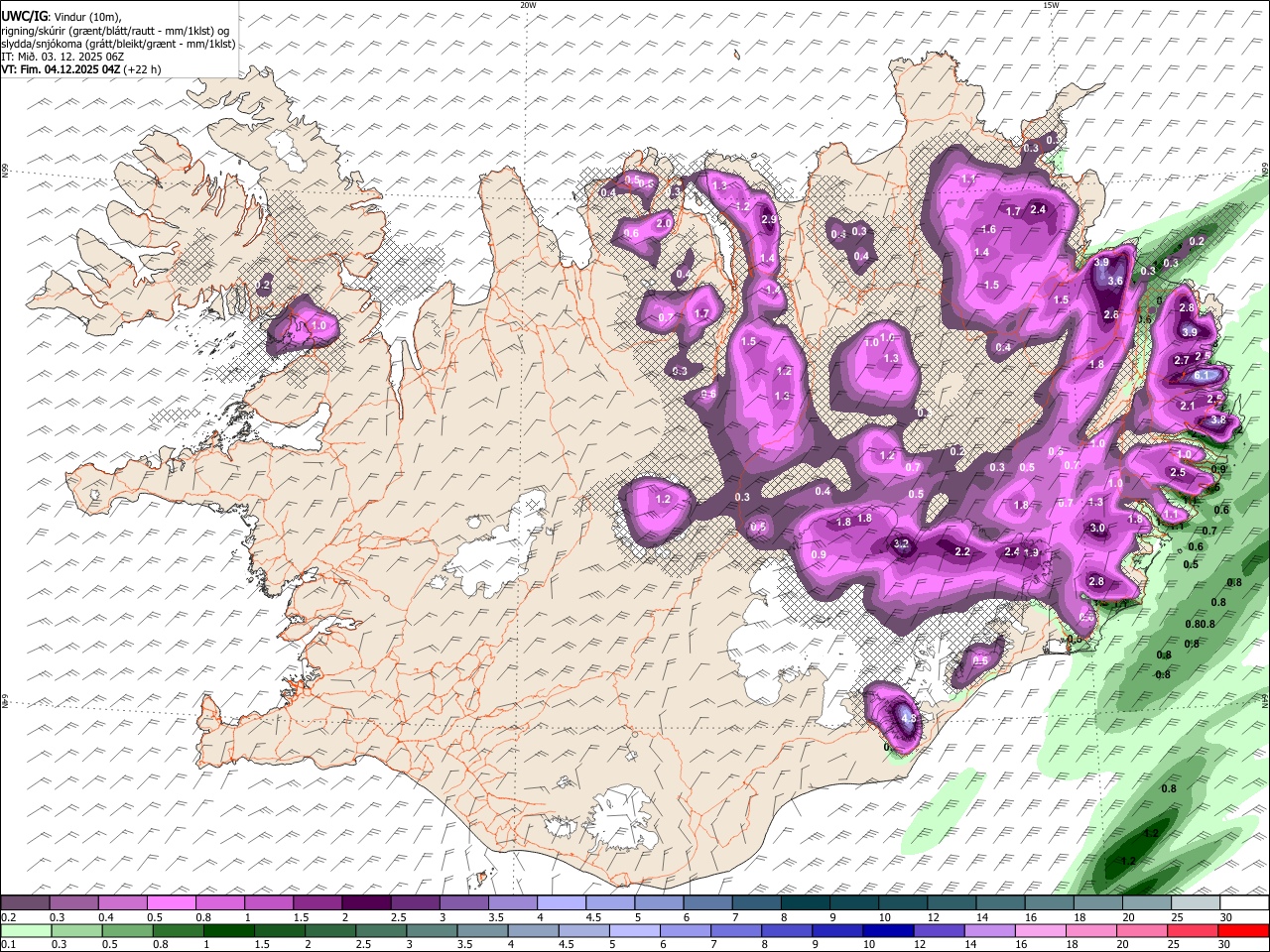Select the 0.8 swatch in the purple snow legend
This screenshot has height=952, width=1270.
coord(219,903)
